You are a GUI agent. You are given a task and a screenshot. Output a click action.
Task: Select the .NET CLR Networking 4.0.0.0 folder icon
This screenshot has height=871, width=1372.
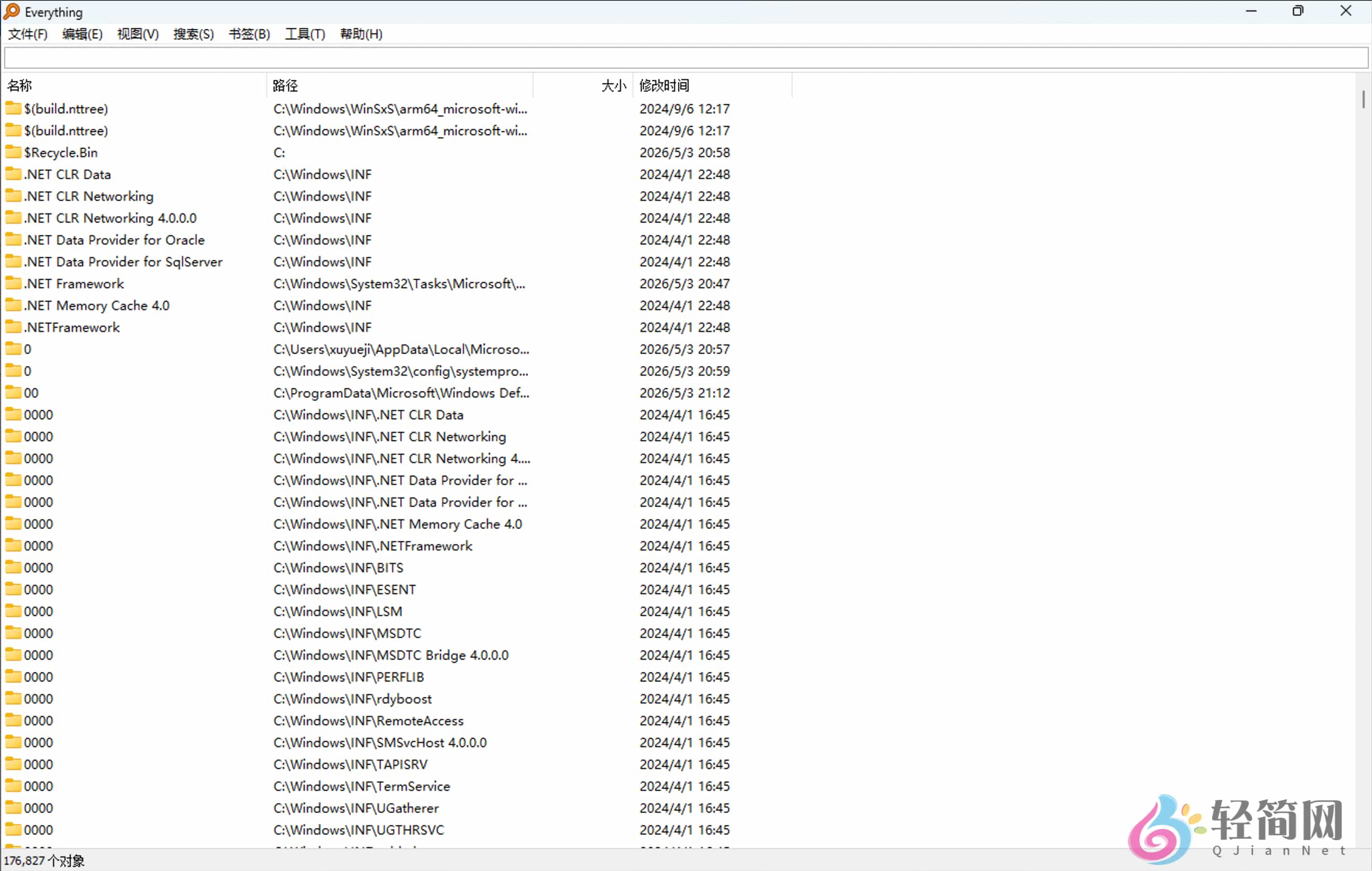[x=13, y=217]
